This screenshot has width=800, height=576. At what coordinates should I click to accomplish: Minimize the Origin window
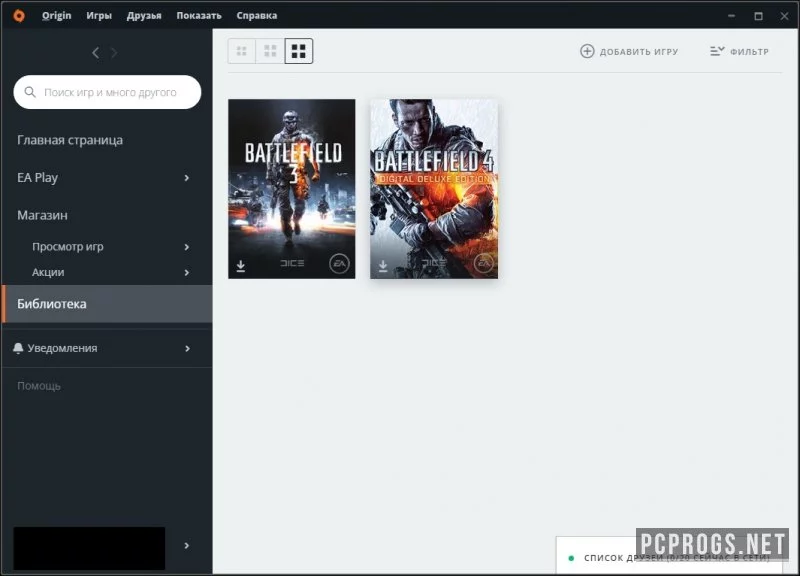pyautogui.click(x=732, y=16)
